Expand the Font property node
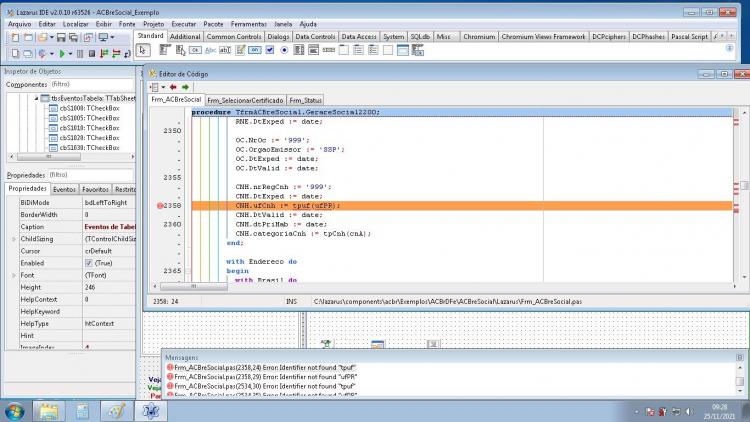750x422 pixels. point(14,276)
